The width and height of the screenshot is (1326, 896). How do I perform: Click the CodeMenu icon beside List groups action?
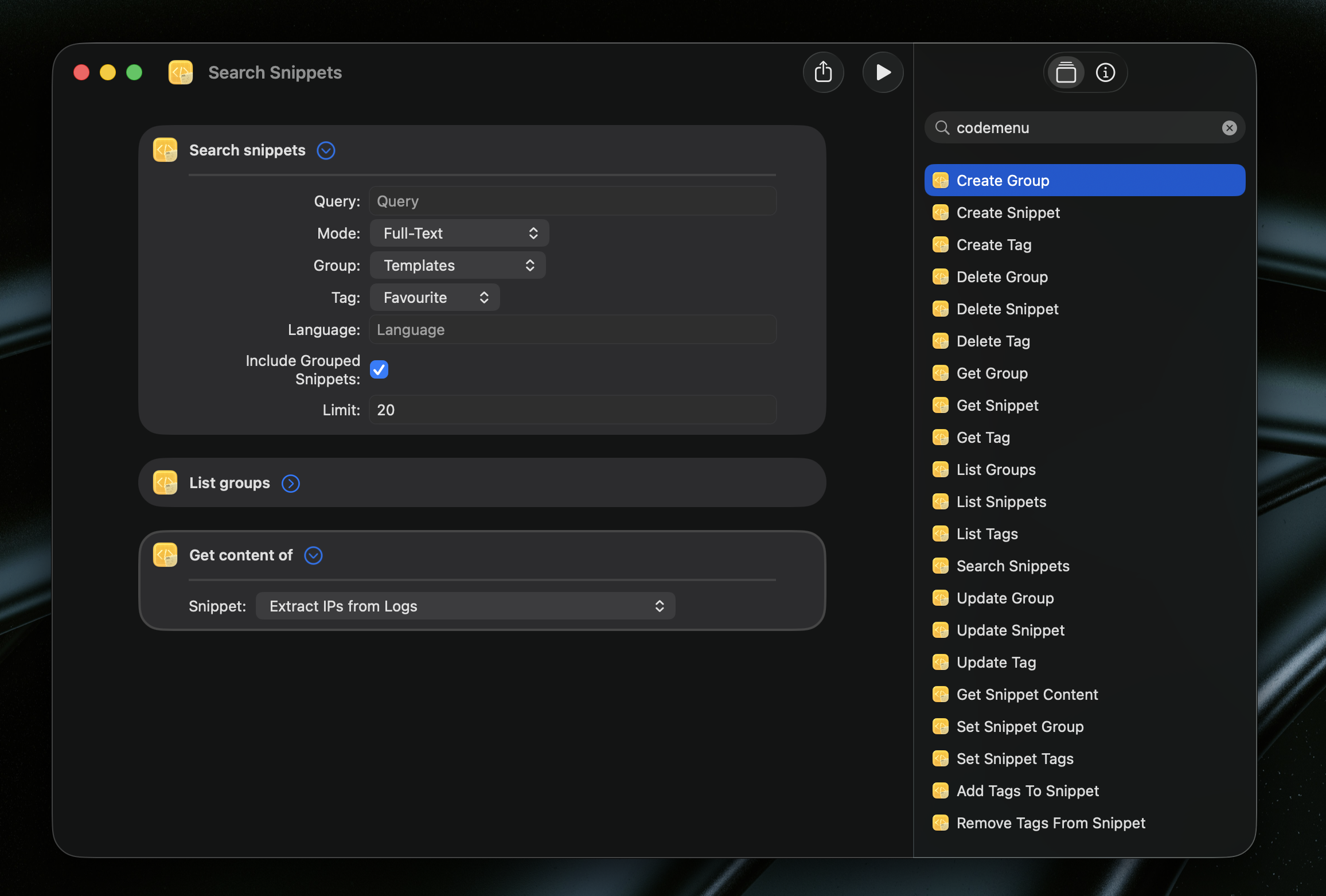pos(164,482)
